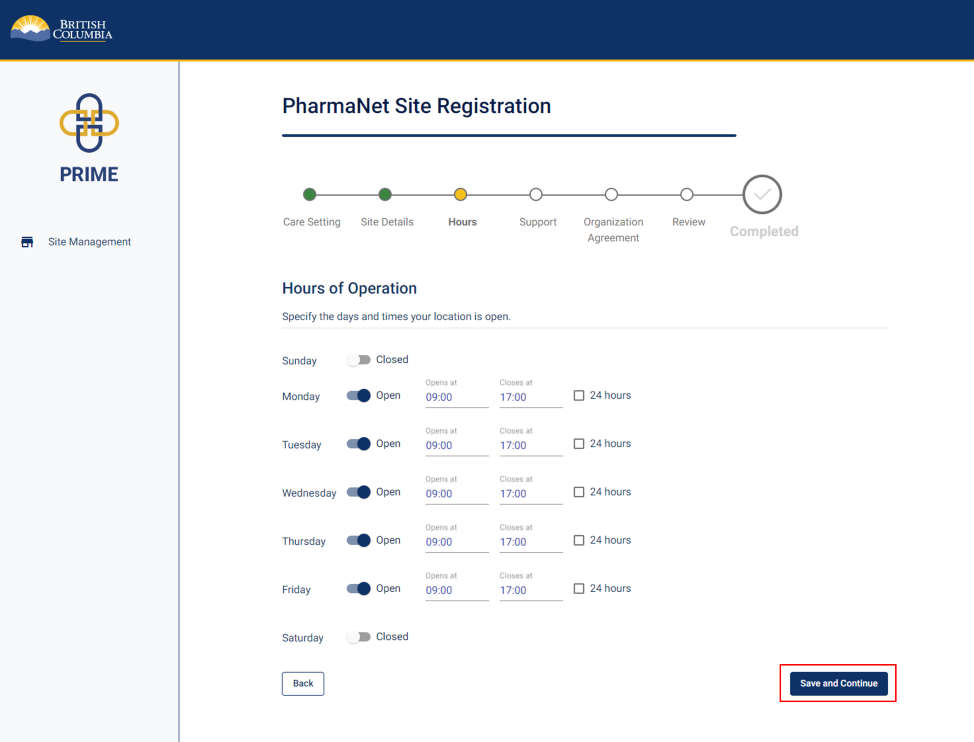This screenshot has width=974, height=742.
Task: Toggle Sunday from Closed to Open
Action: [x=358, y=360]
